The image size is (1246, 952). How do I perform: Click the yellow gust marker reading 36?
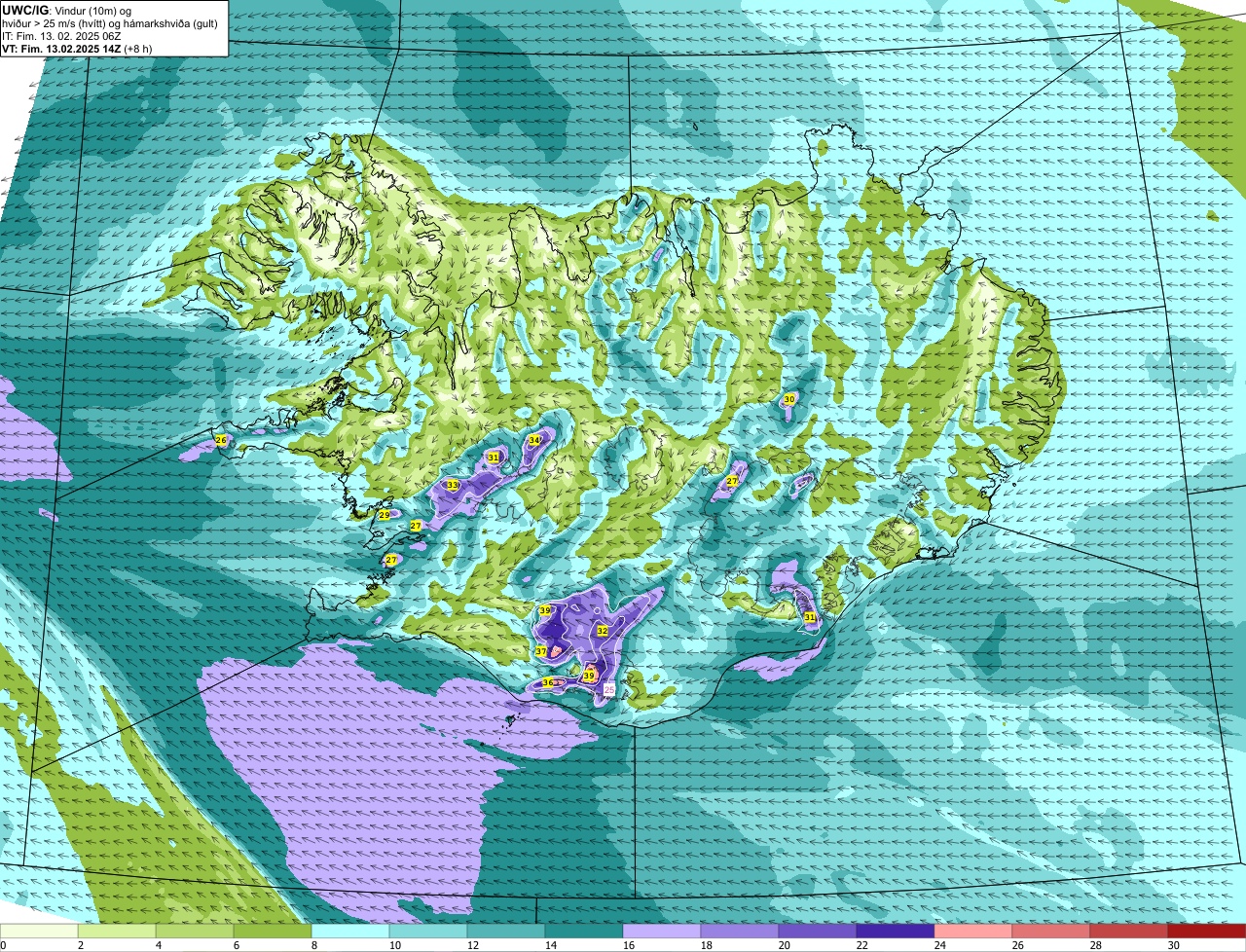coord(548,682)
